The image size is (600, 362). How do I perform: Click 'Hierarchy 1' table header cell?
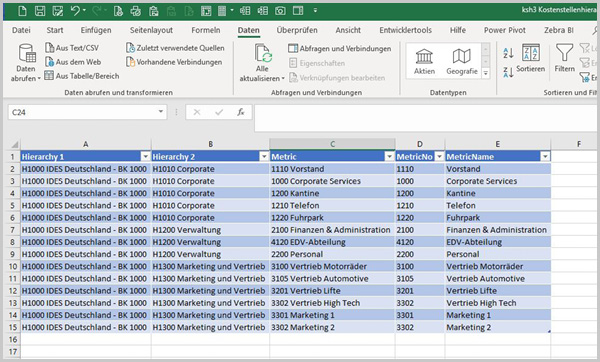click(x=86, y=157)
